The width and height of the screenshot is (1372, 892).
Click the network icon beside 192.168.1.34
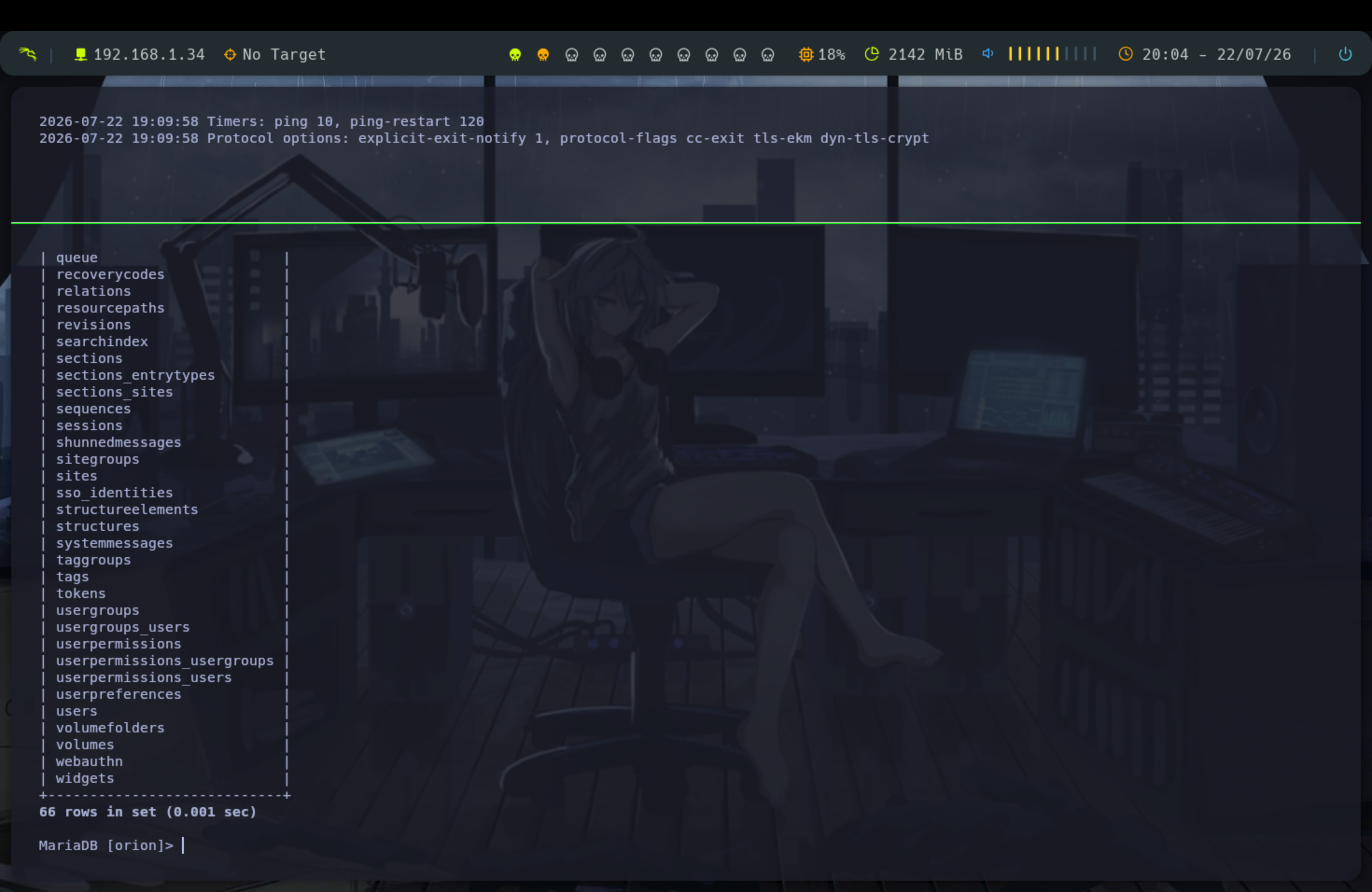[81, 54]
